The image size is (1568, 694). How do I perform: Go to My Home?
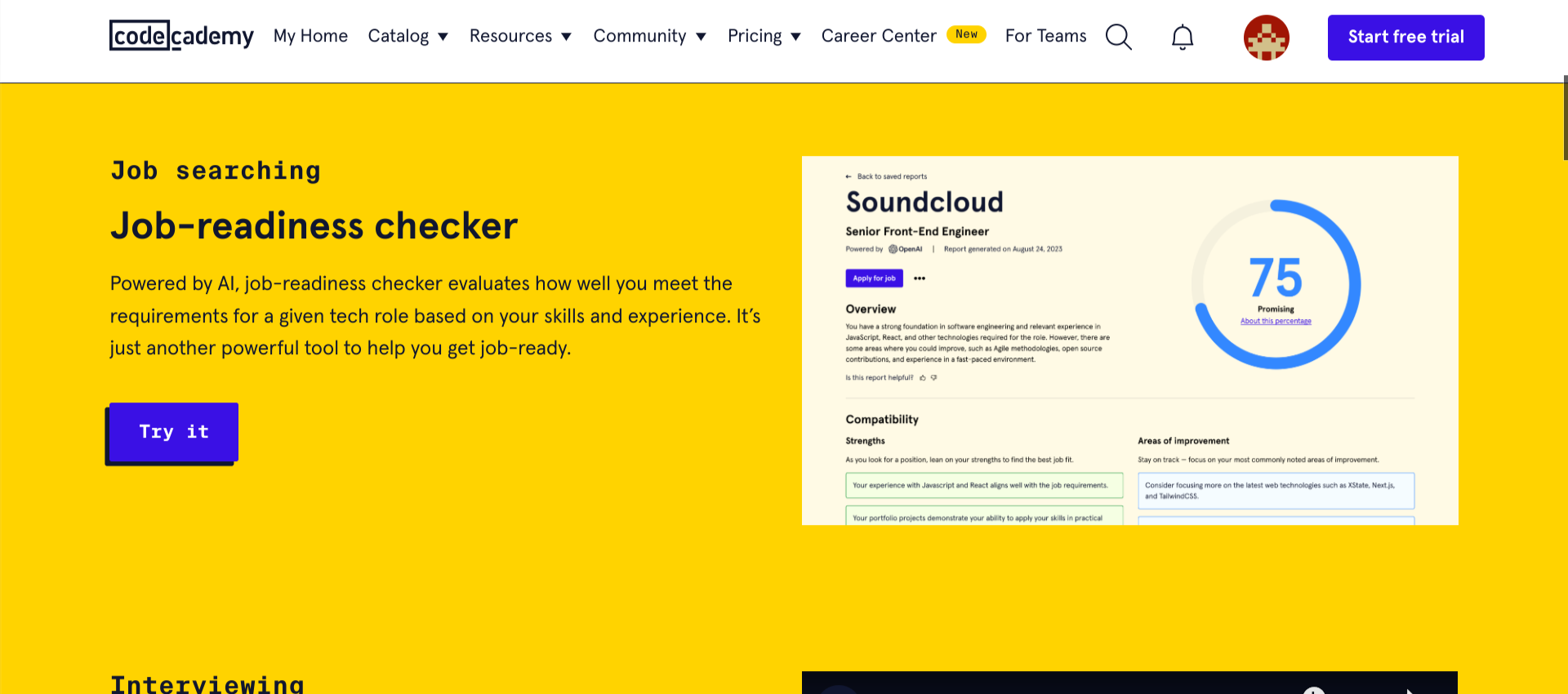pyautogui.click(x=310, y=36)
